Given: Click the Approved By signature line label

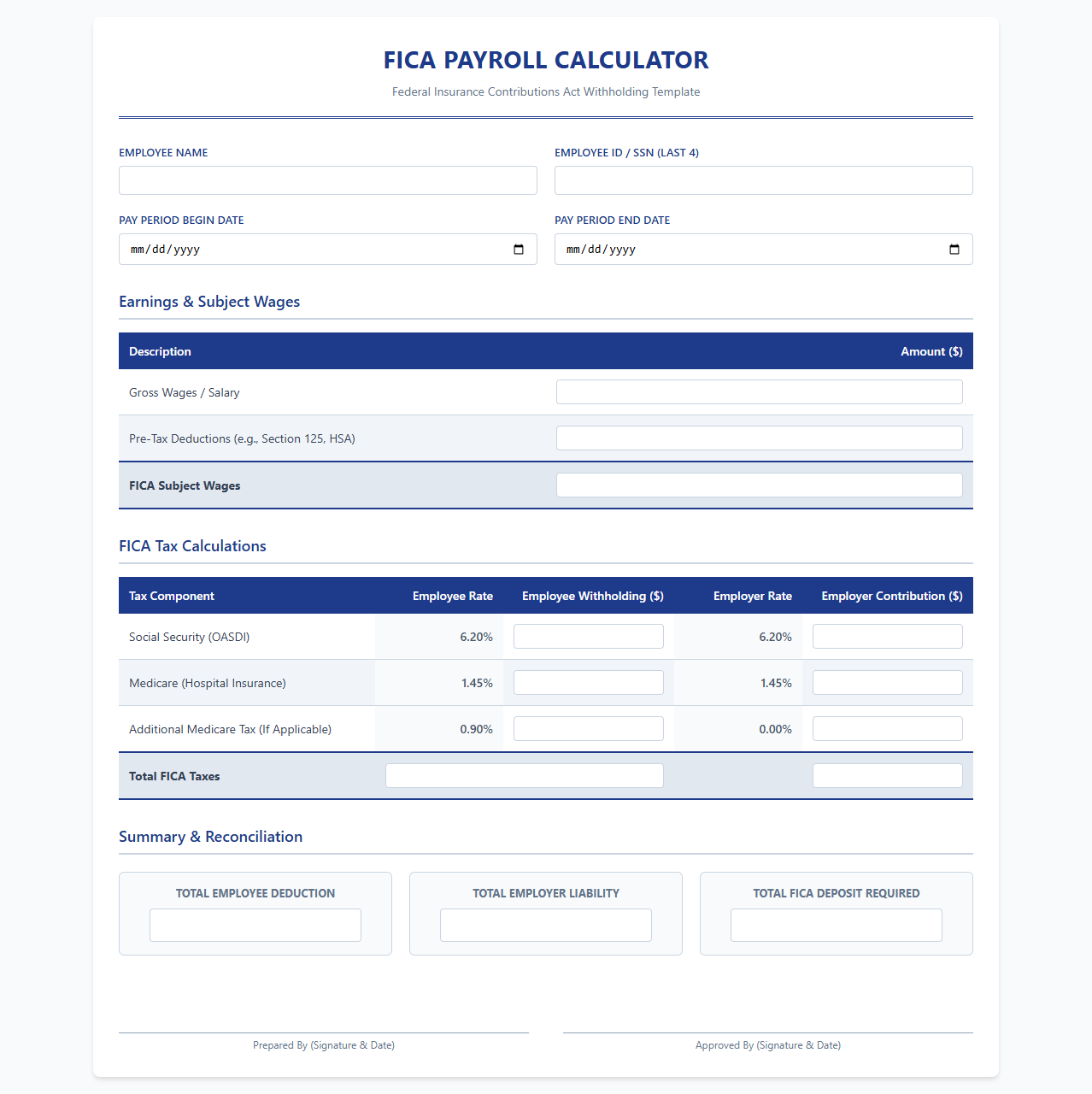Looking at the screenshot, I should 768,1045.
